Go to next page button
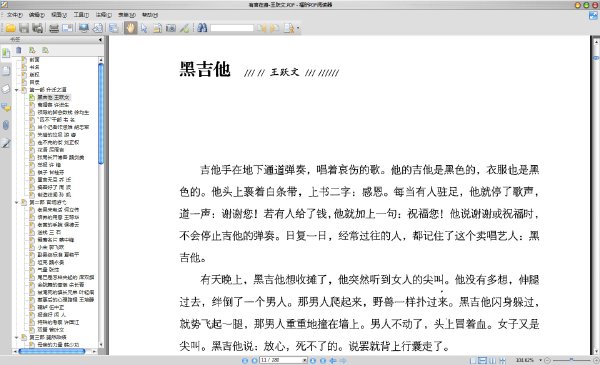 point(313,360)
